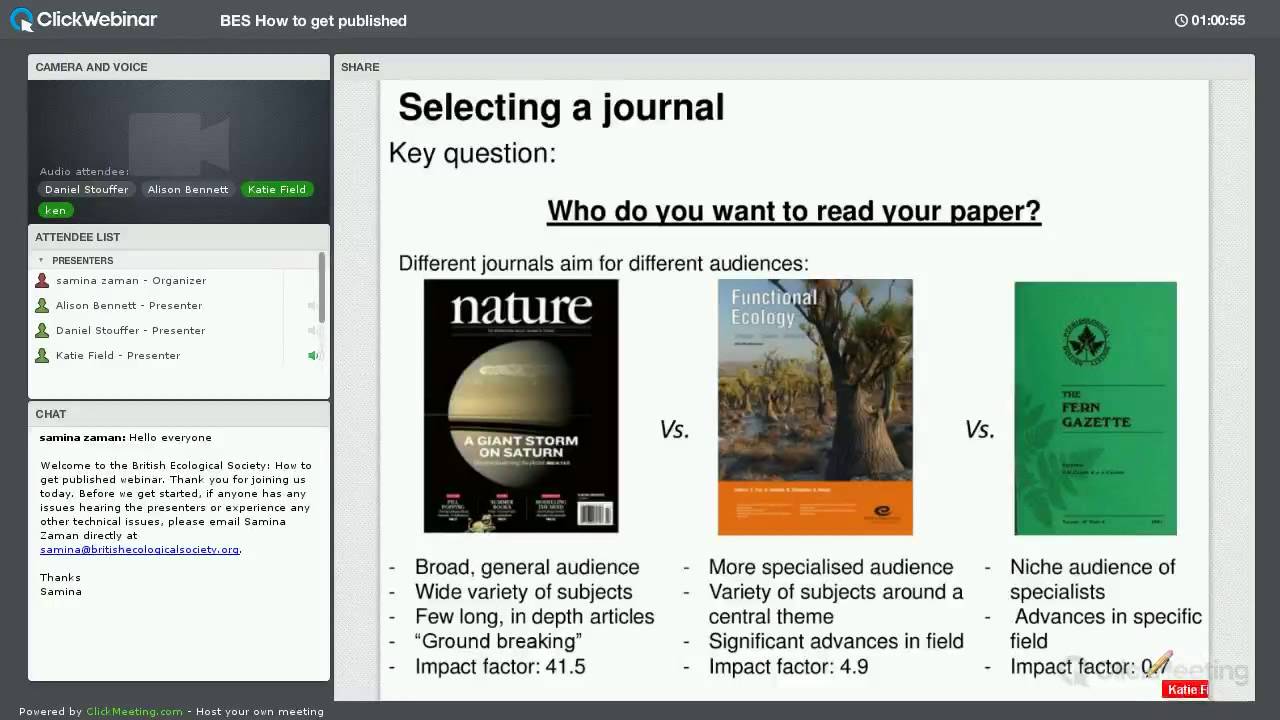The width and height of the screenshot is (1280, 720).
Task: Select the green Katie Field audio chip
Action: pos(277,189)
